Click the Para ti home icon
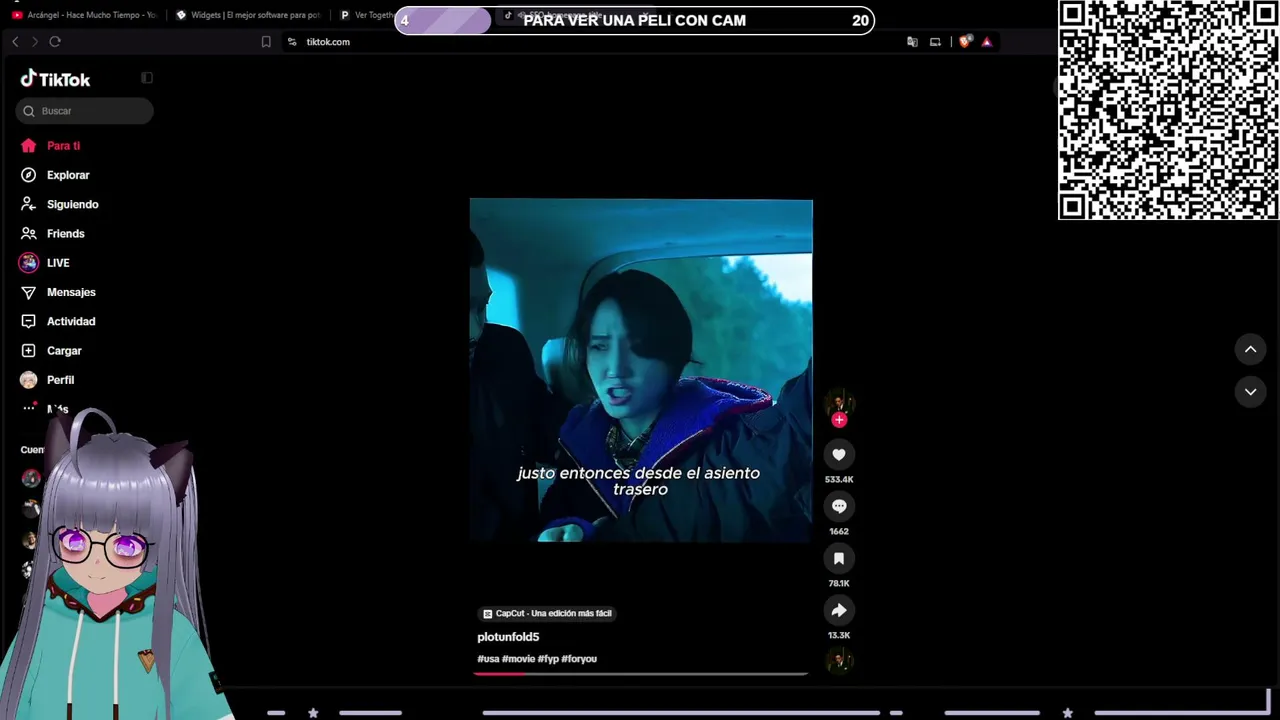This screenshot has height=720, width=1280. click(29, 146)
